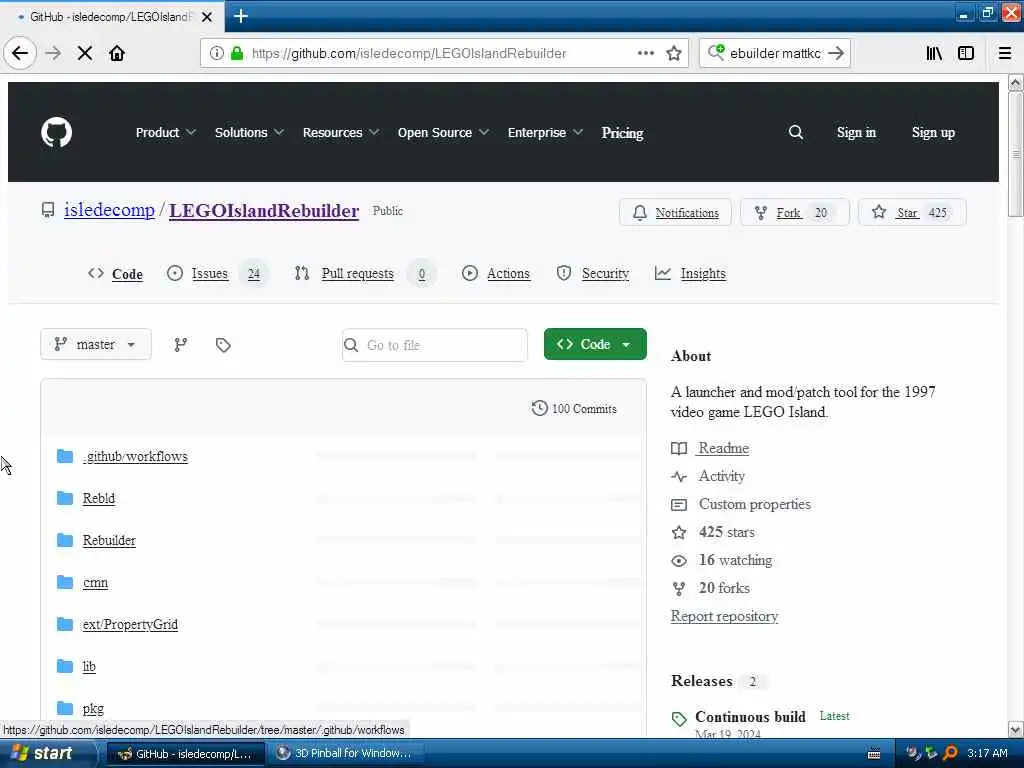The width and height of the screenshot is (1024, 768).
Task: Click the green padlock security icon
Action: click(x=237, y=53)
